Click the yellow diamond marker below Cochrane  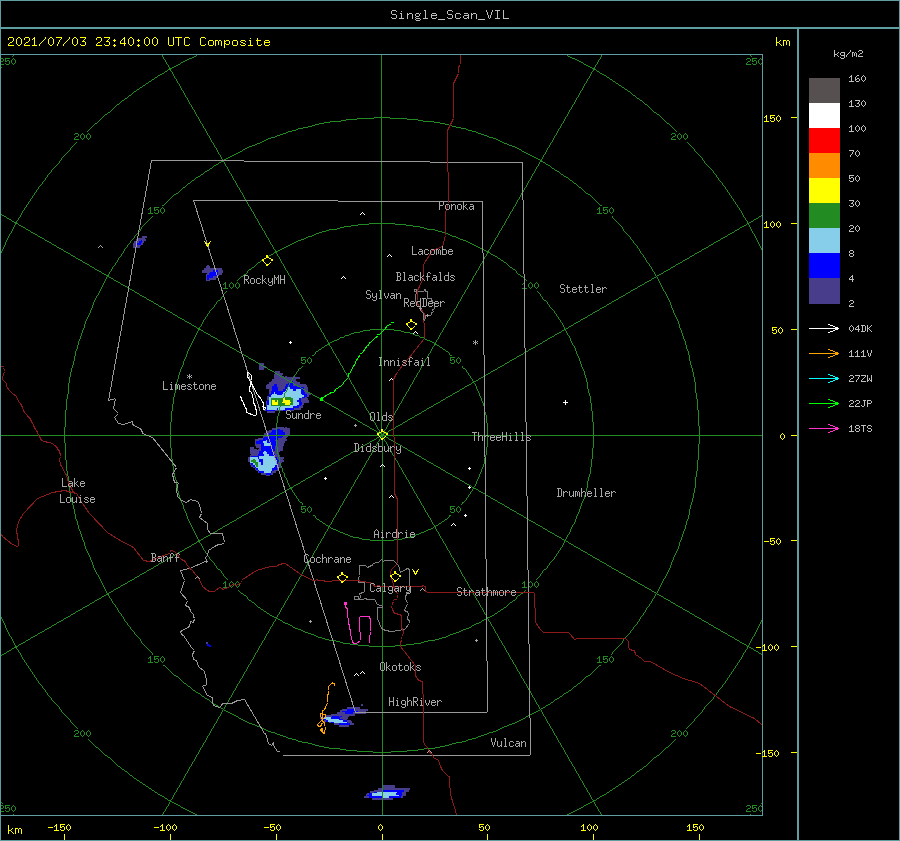coord(342,577)
